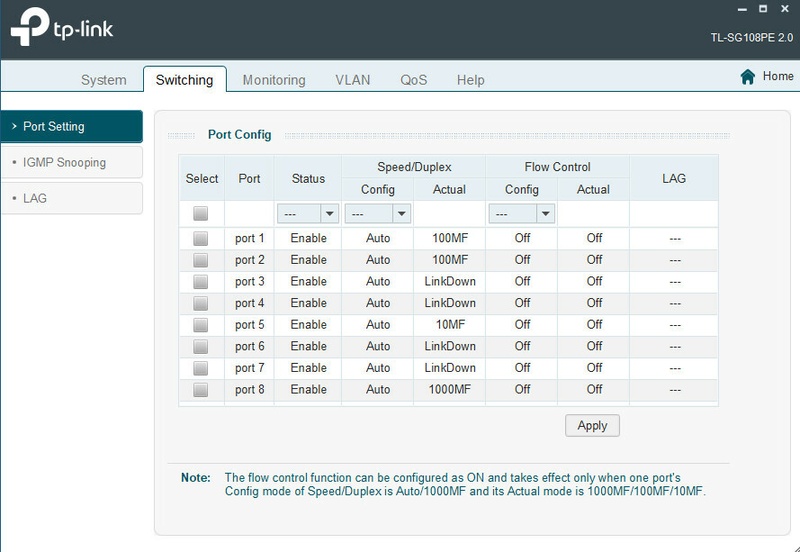Check the port 1 checkbox
Viewport: 800px width, 552px height.
(x=201, y=238)
